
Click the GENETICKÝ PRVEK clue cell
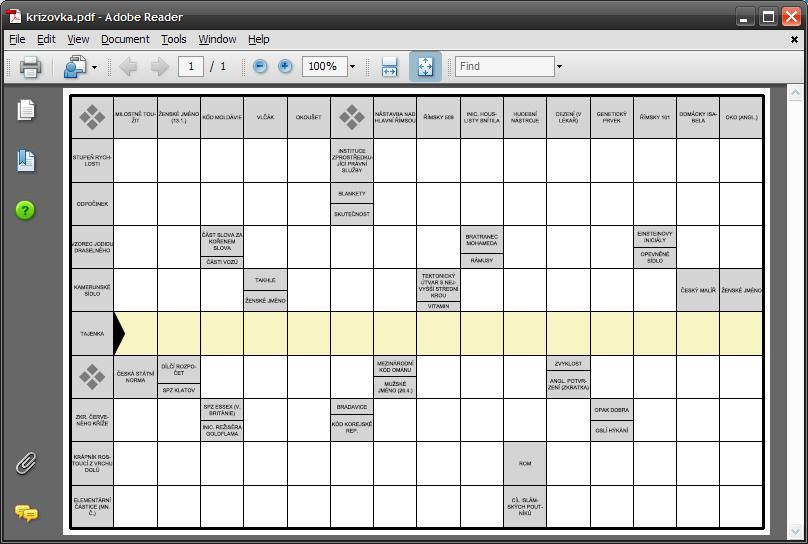(x=612, y=117)
